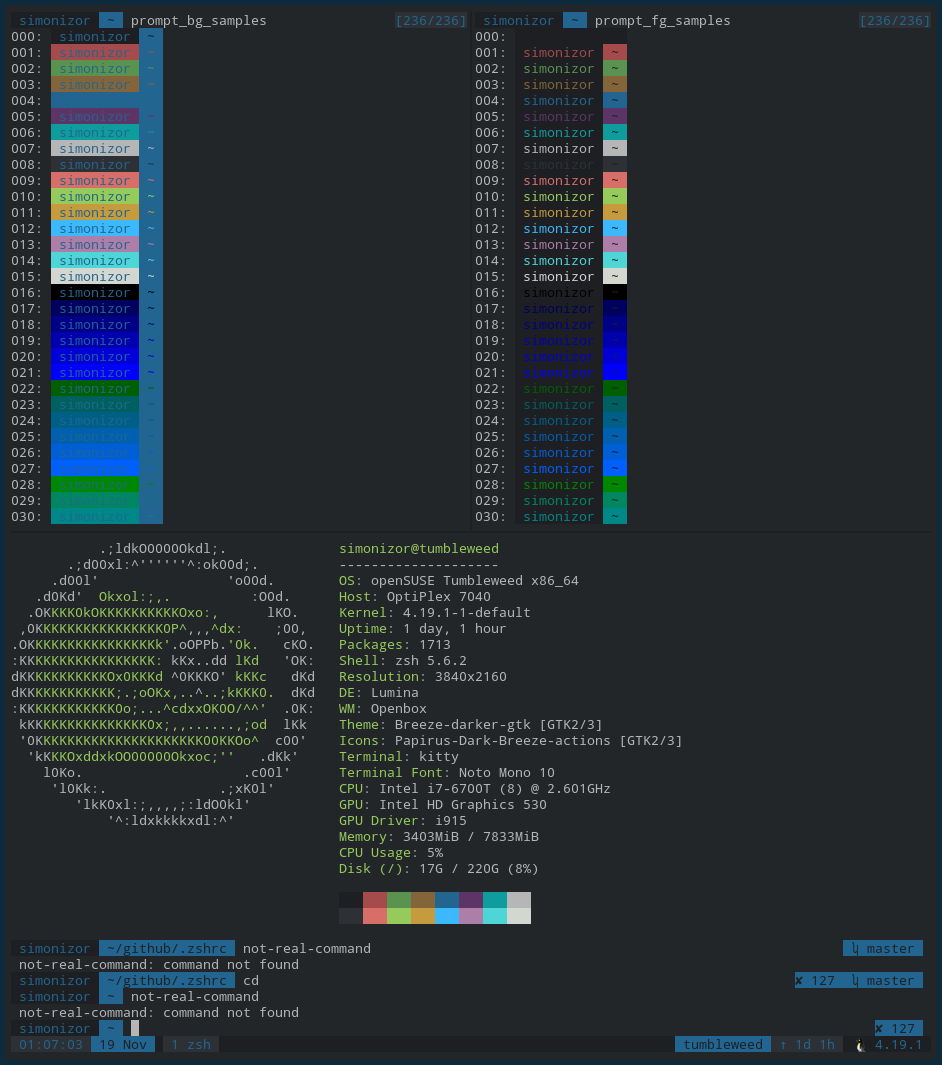Click the [236/236] counter in the prompt_fg_samples pane
Screen dimensions: 942x1065
pyautogui.click(x=894, y=20)
